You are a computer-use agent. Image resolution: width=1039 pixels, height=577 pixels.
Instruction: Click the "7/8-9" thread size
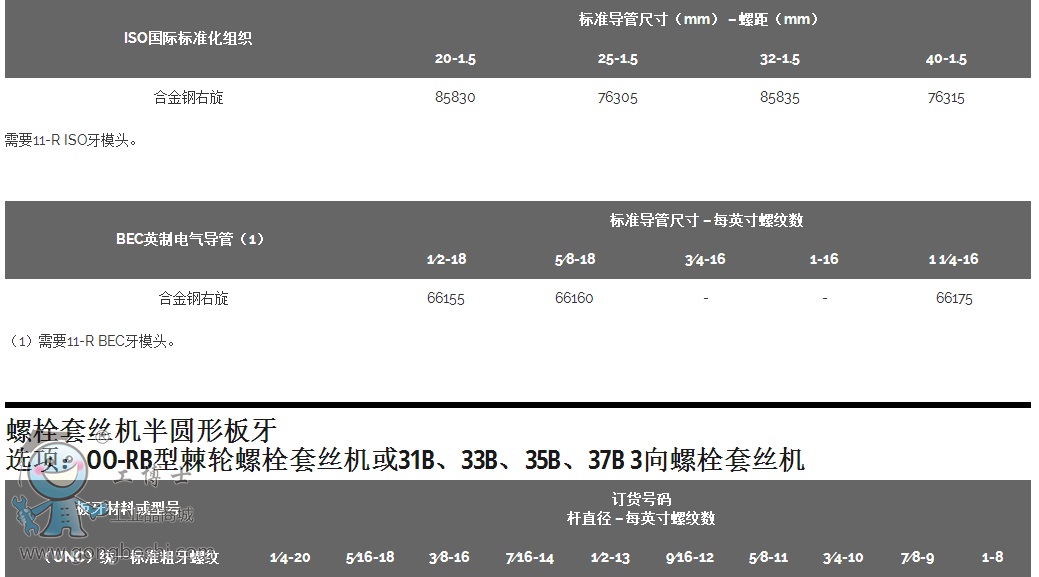(918, 558)
